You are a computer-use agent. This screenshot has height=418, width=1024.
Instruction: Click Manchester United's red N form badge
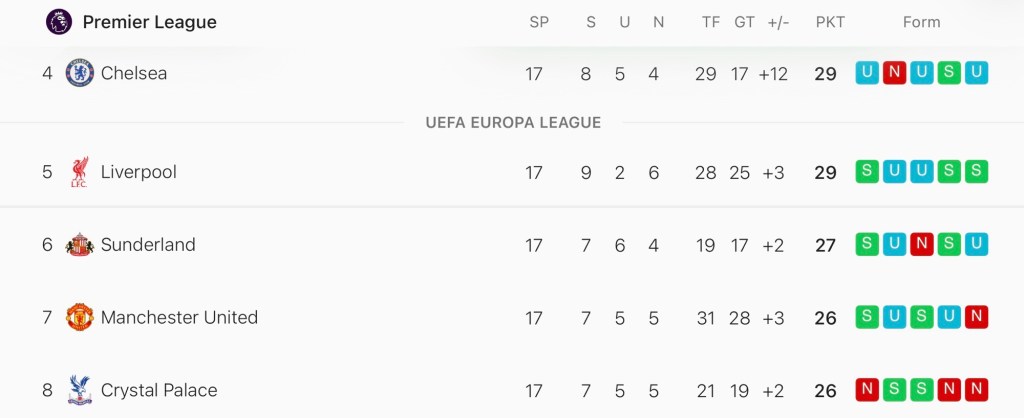click(x=977, y=318)
